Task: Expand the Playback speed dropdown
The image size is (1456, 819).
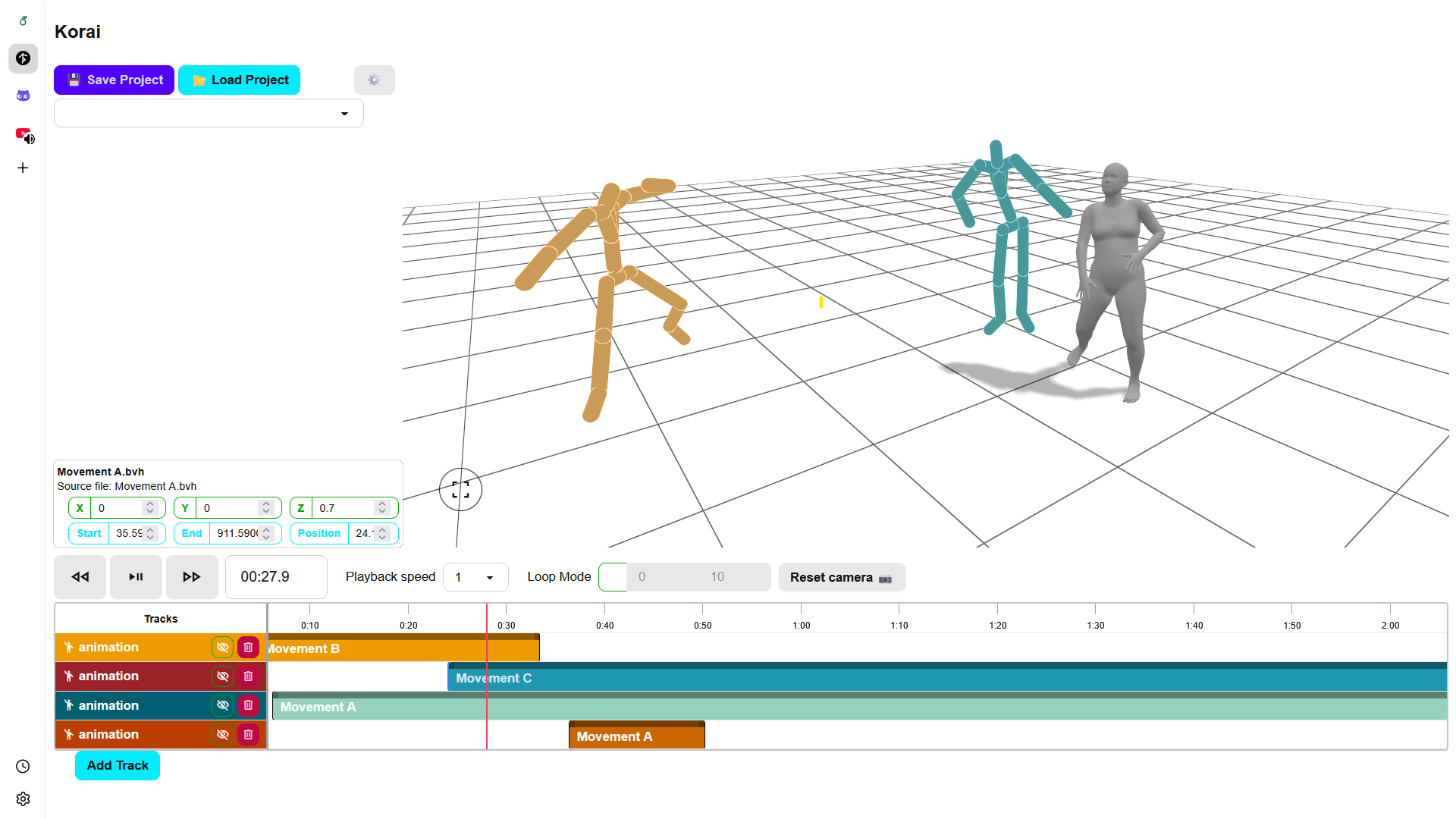Action: click(x=475, y=578)
